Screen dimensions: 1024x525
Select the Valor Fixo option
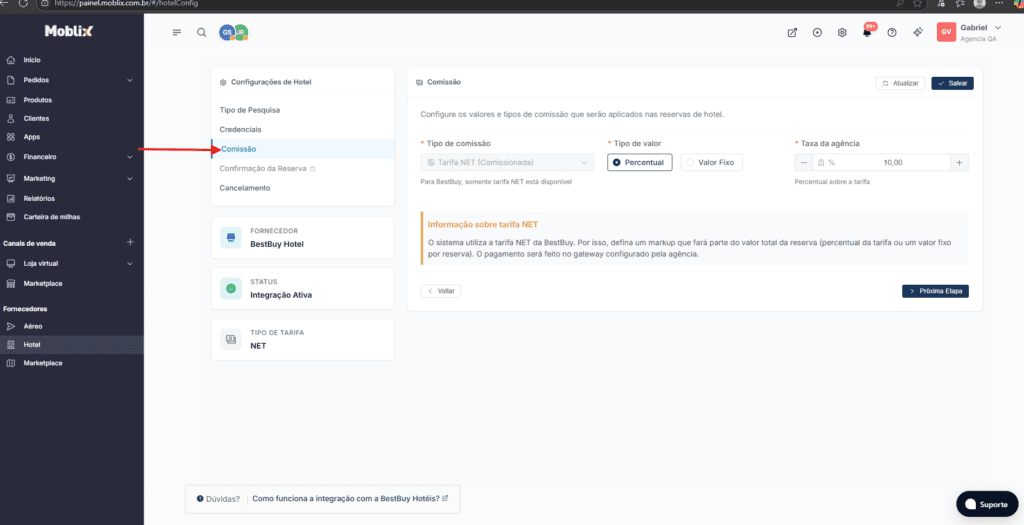[712, 162]
